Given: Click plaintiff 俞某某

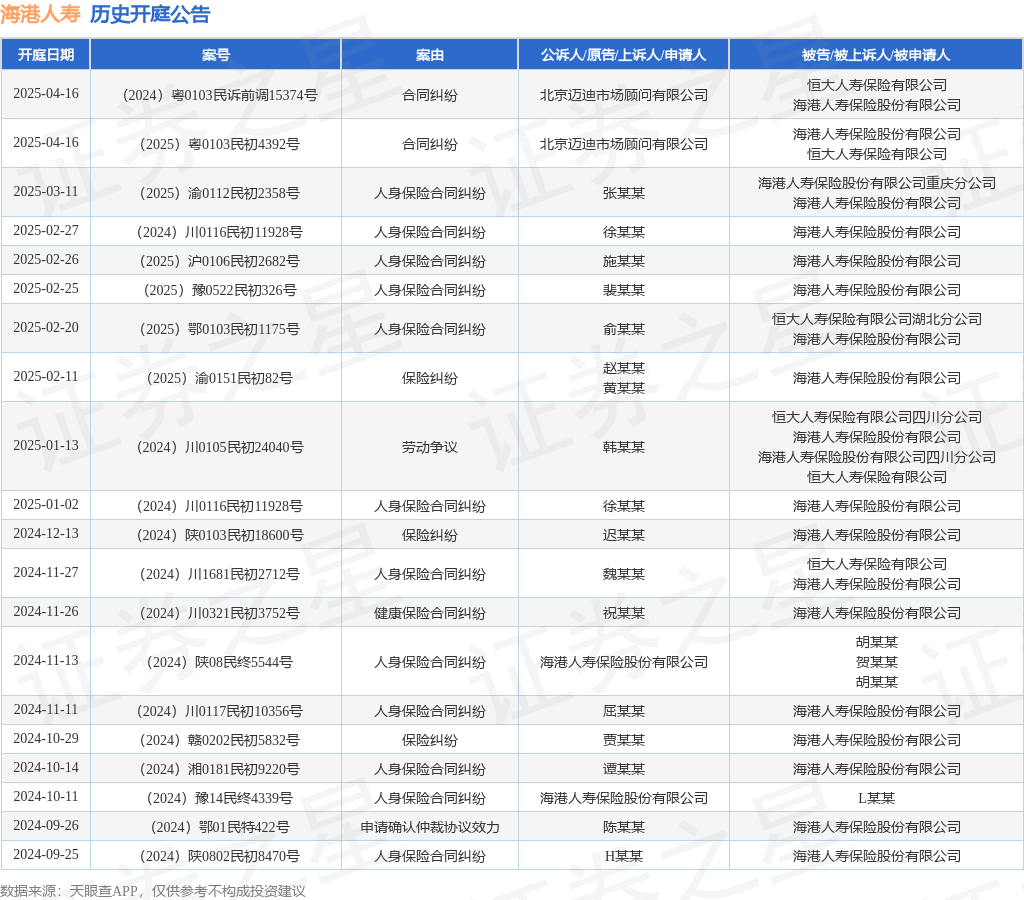Looking at the screenshot, I should (x=624, y=329).
